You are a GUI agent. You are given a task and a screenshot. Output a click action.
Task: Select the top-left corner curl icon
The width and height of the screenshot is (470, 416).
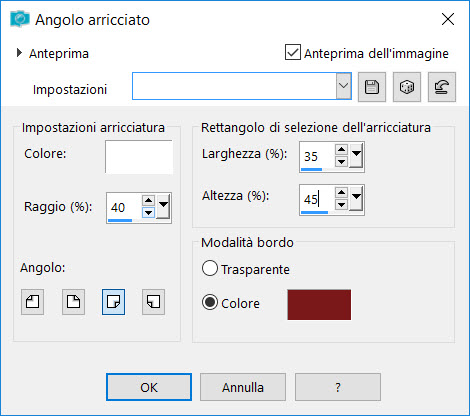[x=32, y=302]
